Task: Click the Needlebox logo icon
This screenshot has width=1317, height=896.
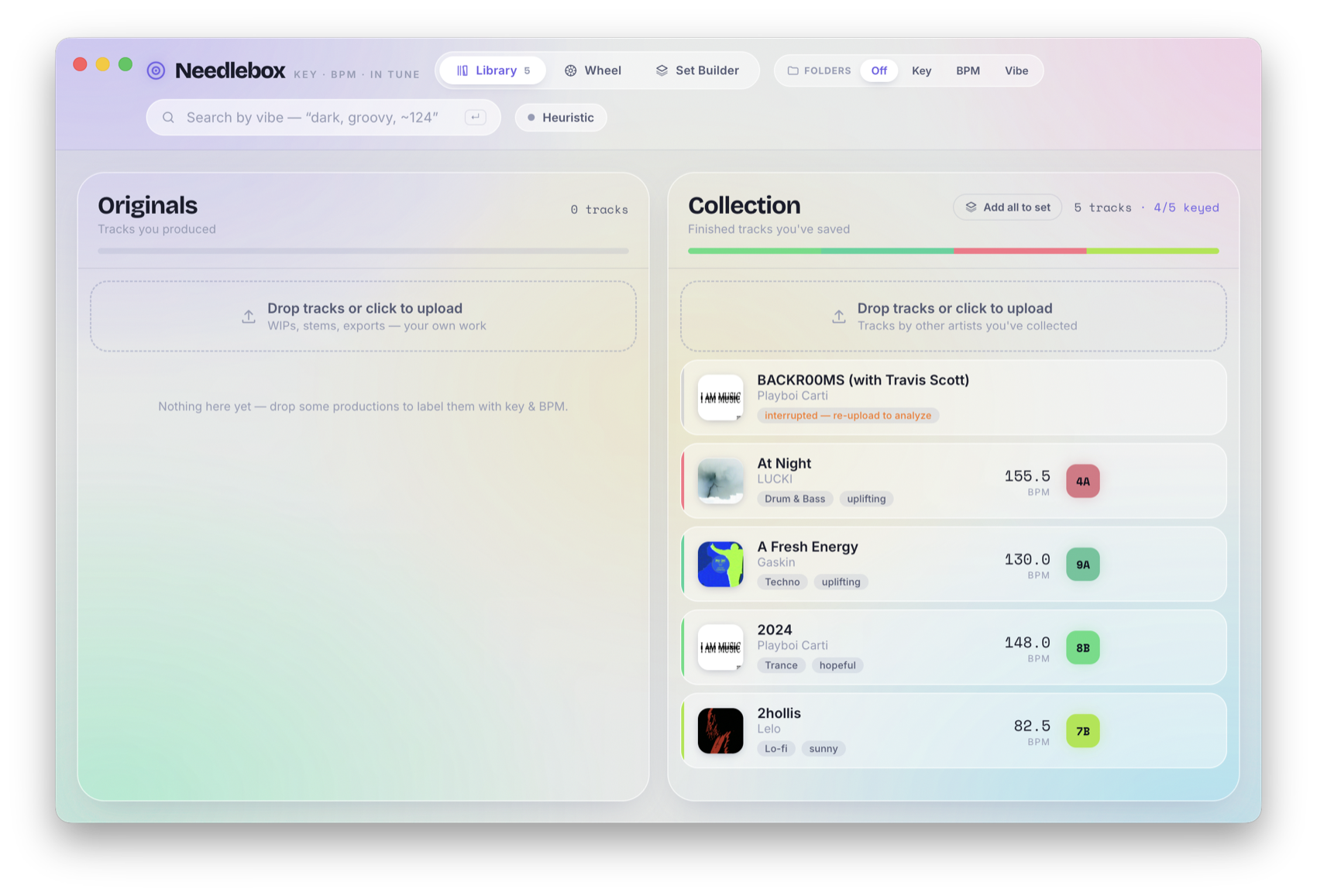Action: click(x=156, y=70)
